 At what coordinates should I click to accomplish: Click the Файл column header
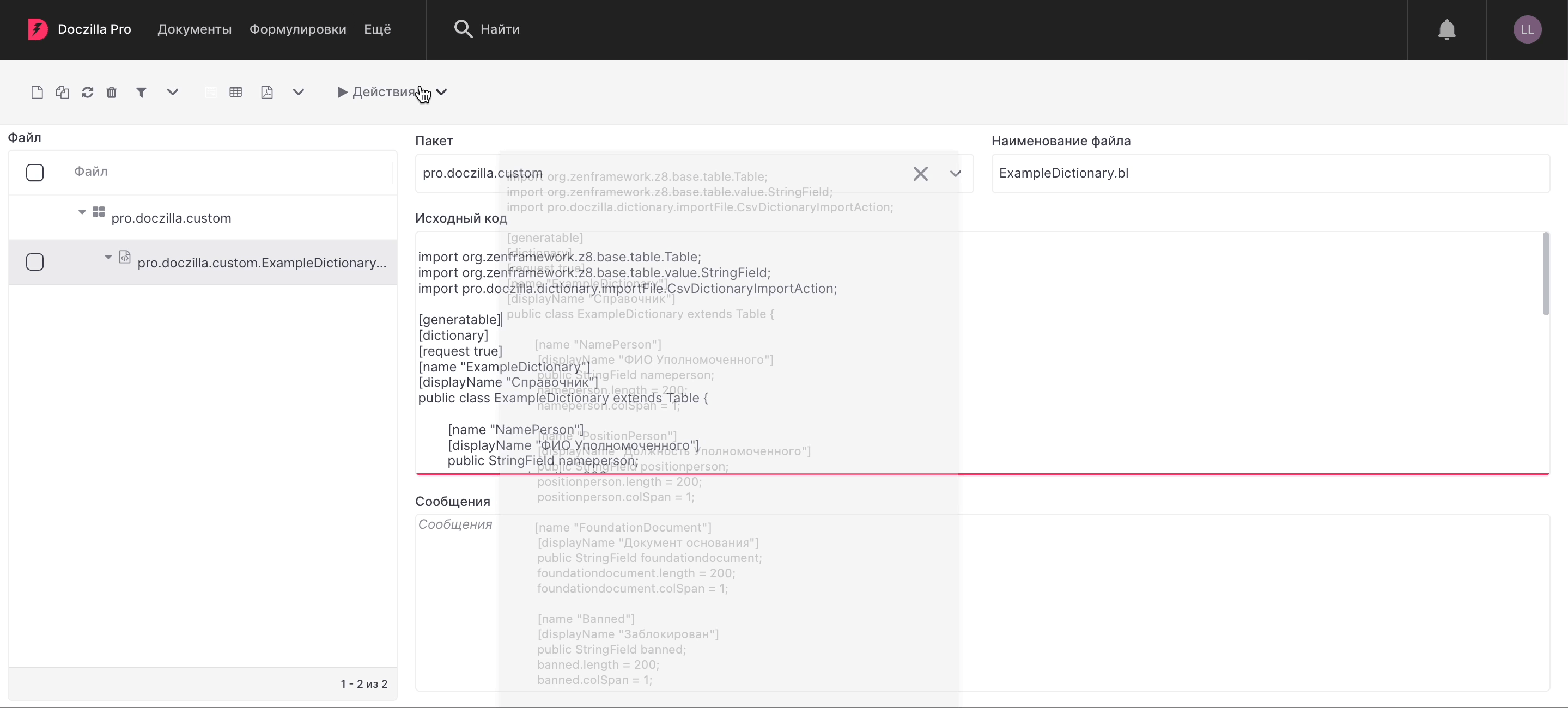(90, 172)
